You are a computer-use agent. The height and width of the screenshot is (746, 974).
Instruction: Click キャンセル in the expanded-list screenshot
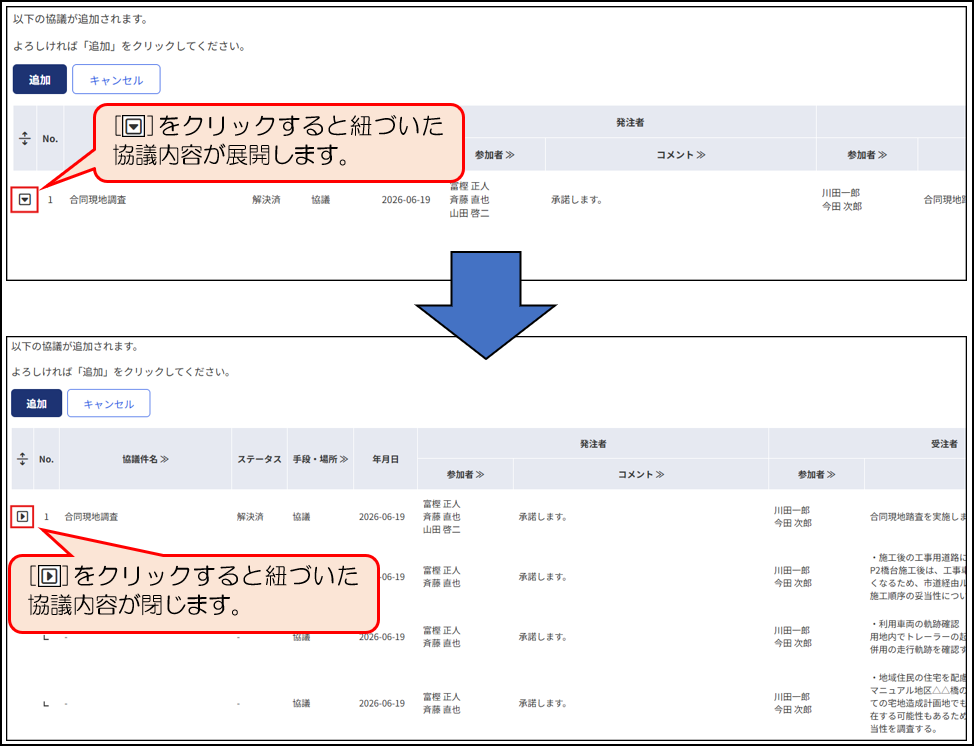coord(109,403)
